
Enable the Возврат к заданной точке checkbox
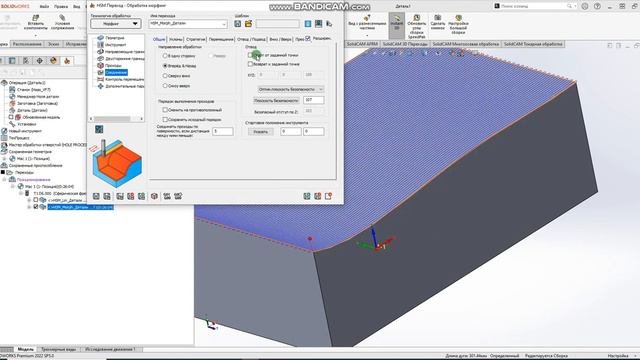tap(250, 64)
